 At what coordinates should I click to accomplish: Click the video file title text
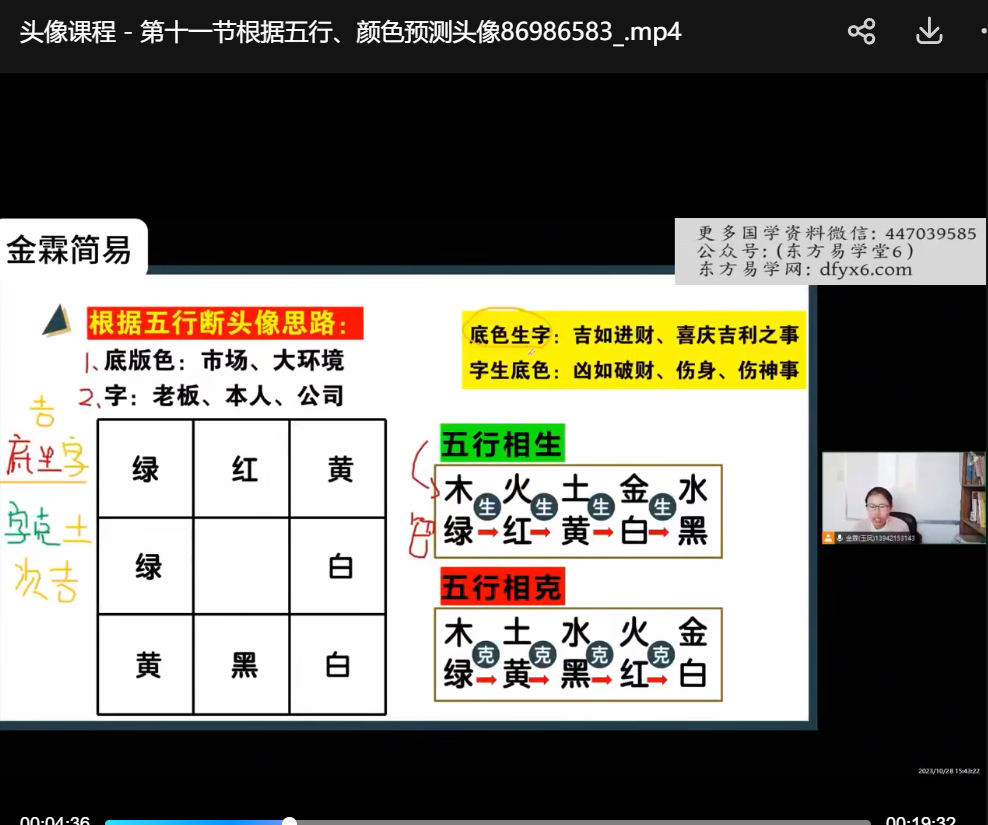350,32
